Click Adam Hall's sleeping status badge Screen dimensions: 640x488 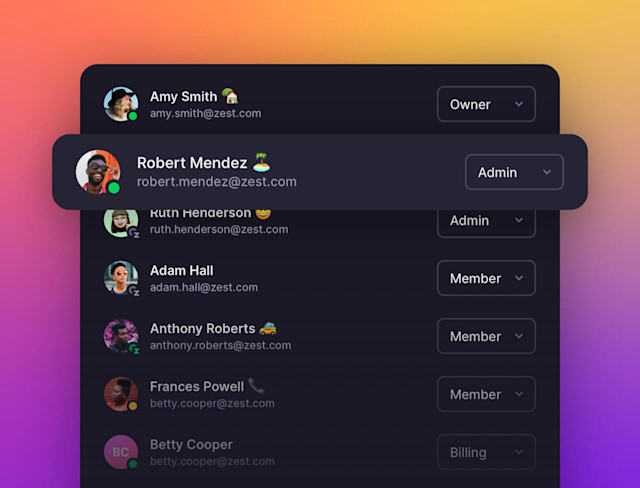point(134,291)
